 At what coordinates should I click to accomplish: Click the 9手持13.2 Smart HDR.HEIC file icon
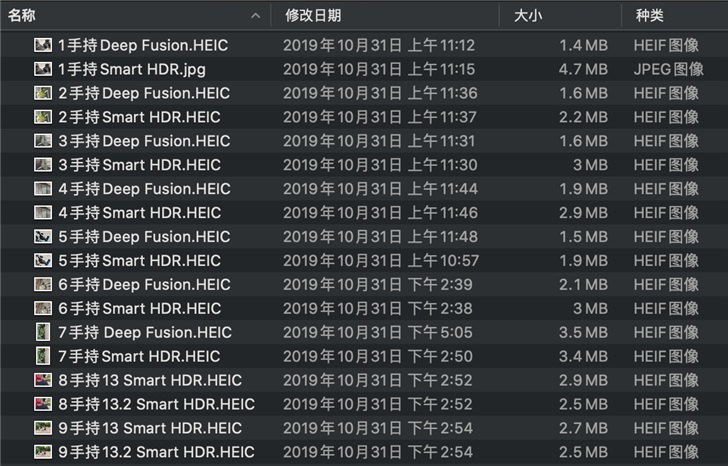coord(43,452)
